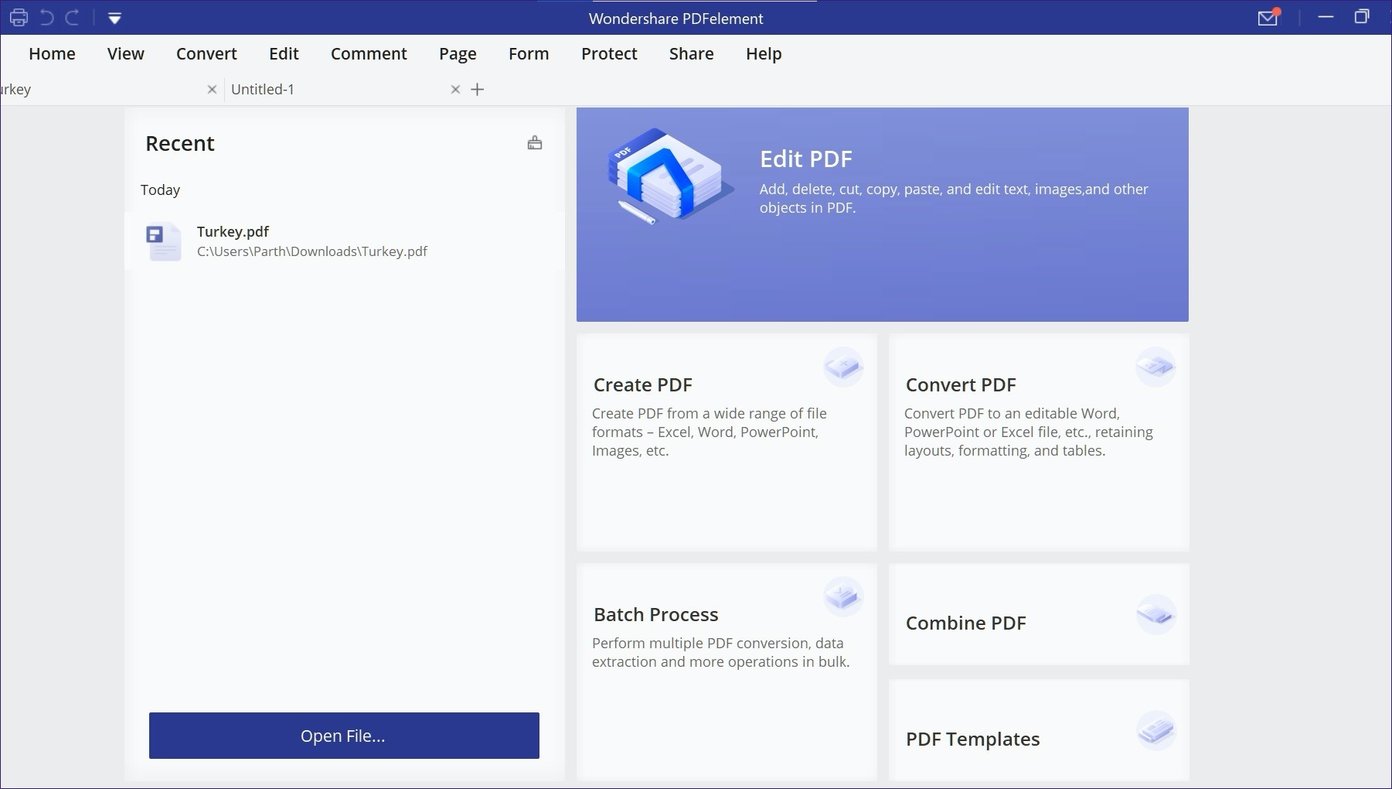
Task: Open the new tab plus button
Action: pos(477,89)
